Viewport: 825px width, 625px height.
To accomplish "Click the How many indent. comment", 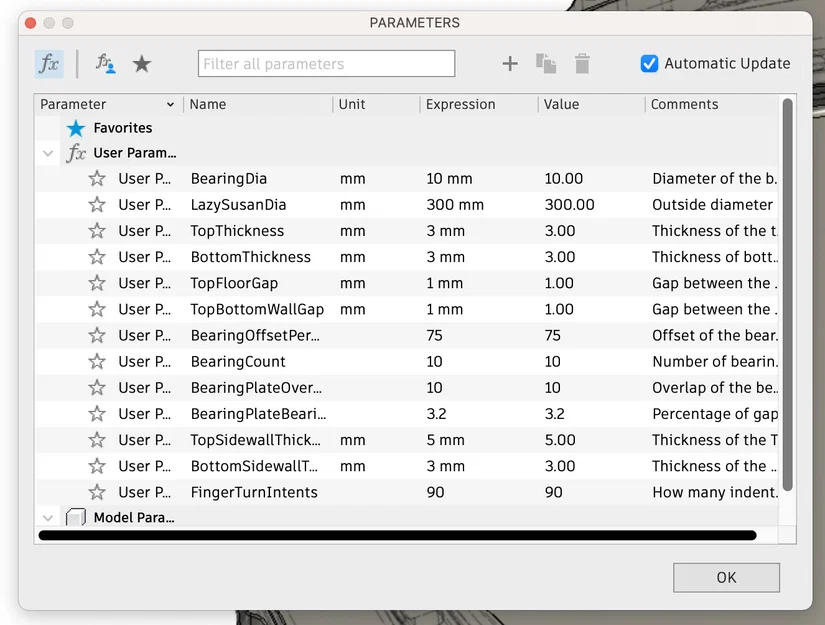I will pos(715,492).
